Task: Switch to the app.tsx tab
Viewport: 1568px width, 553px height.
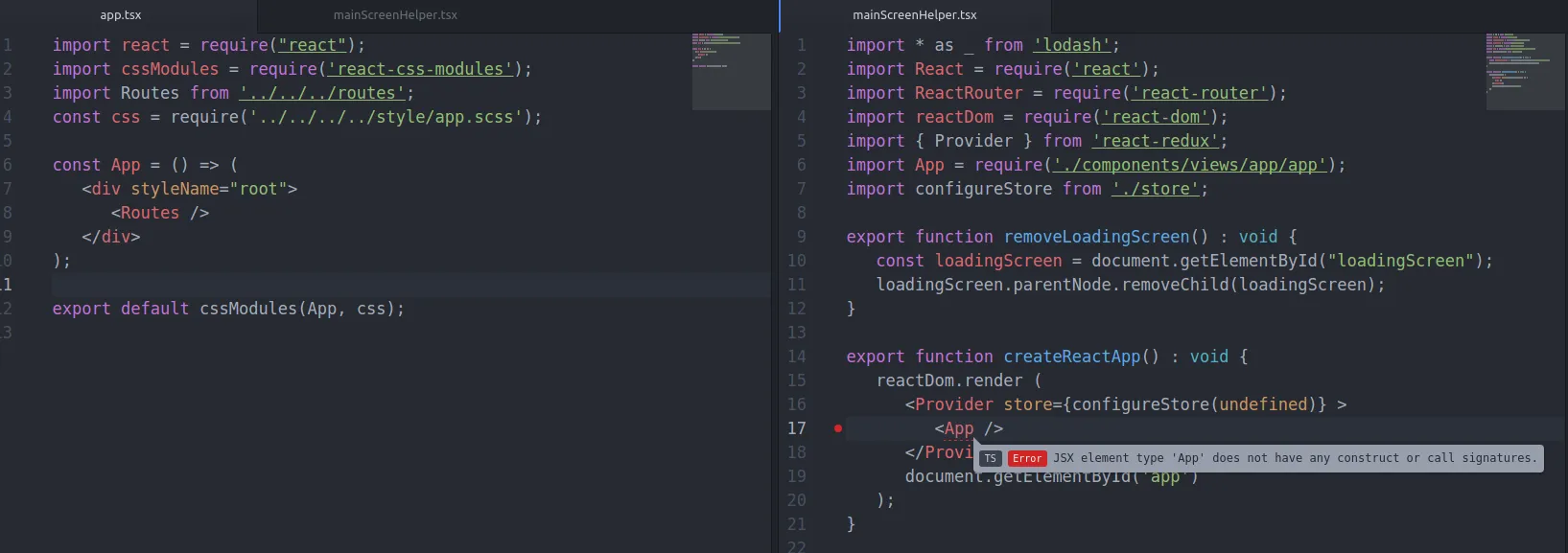Action: 121,15
